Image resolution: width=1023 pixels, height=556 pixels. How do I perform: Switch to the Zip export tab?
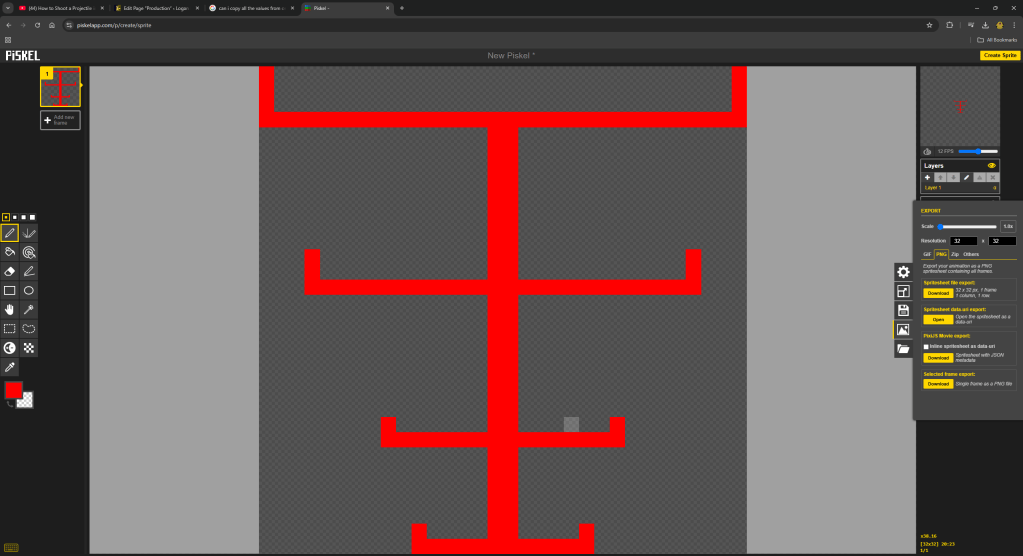(954, 254)
